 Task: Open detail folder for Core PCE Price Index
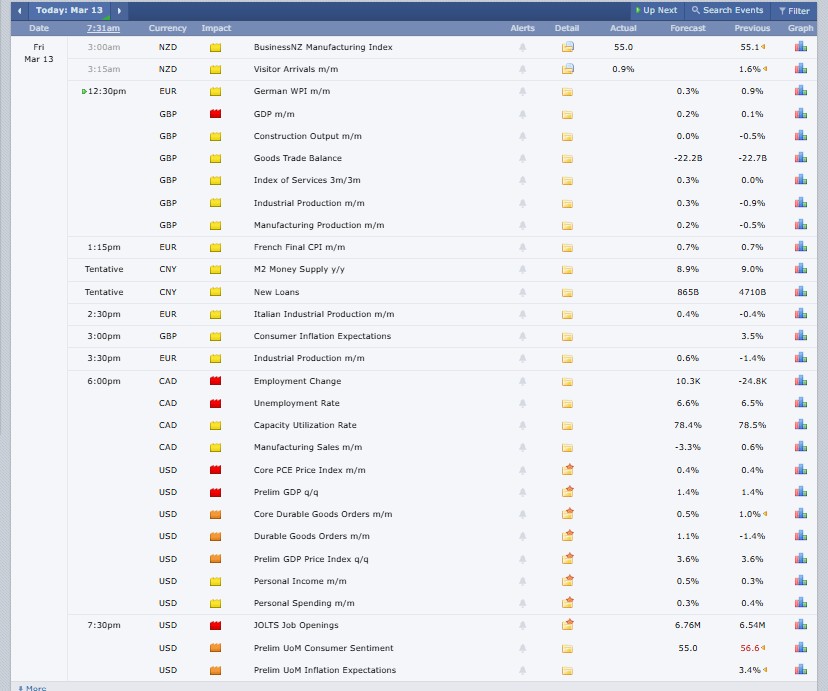(567, 470)
